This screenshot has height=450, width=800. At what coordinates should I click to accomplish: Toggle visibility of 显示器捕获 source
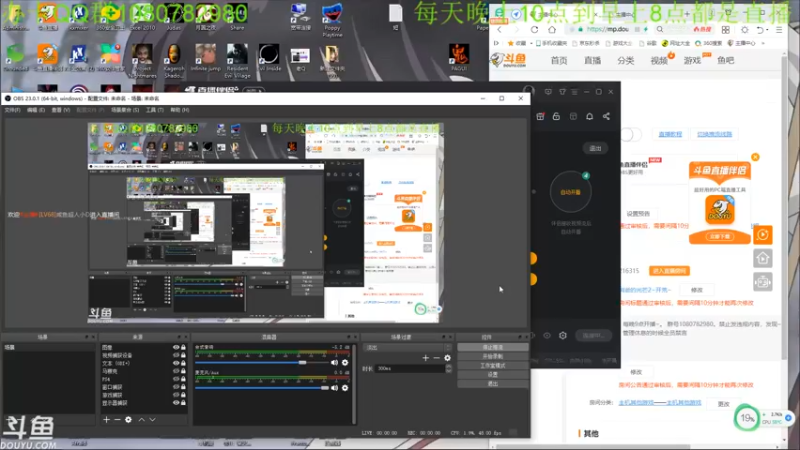[176, 403]
